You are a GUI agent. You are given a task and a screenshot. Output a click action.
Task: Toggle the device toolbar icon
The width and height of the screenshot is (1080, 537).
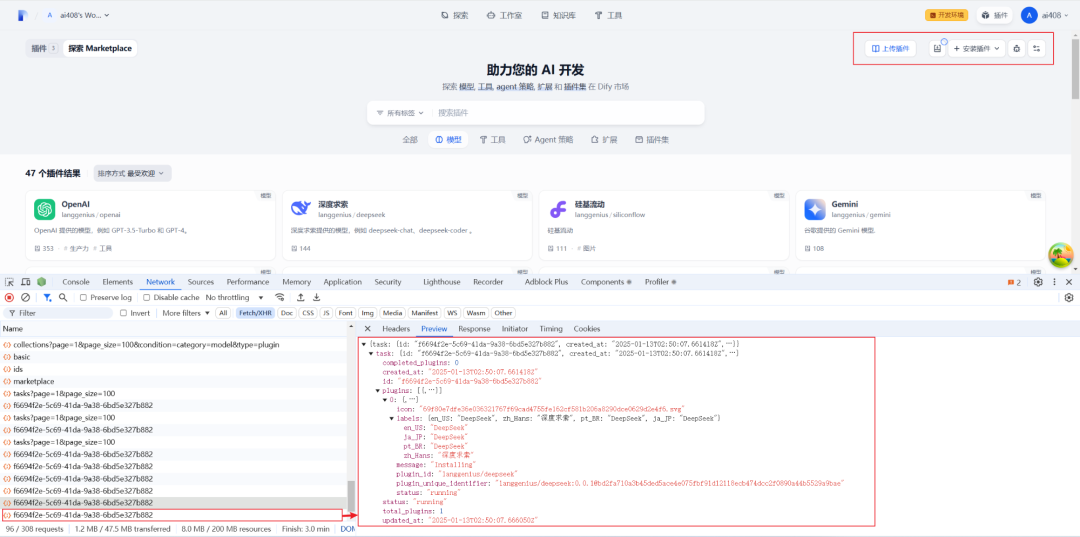click(25, 282)
